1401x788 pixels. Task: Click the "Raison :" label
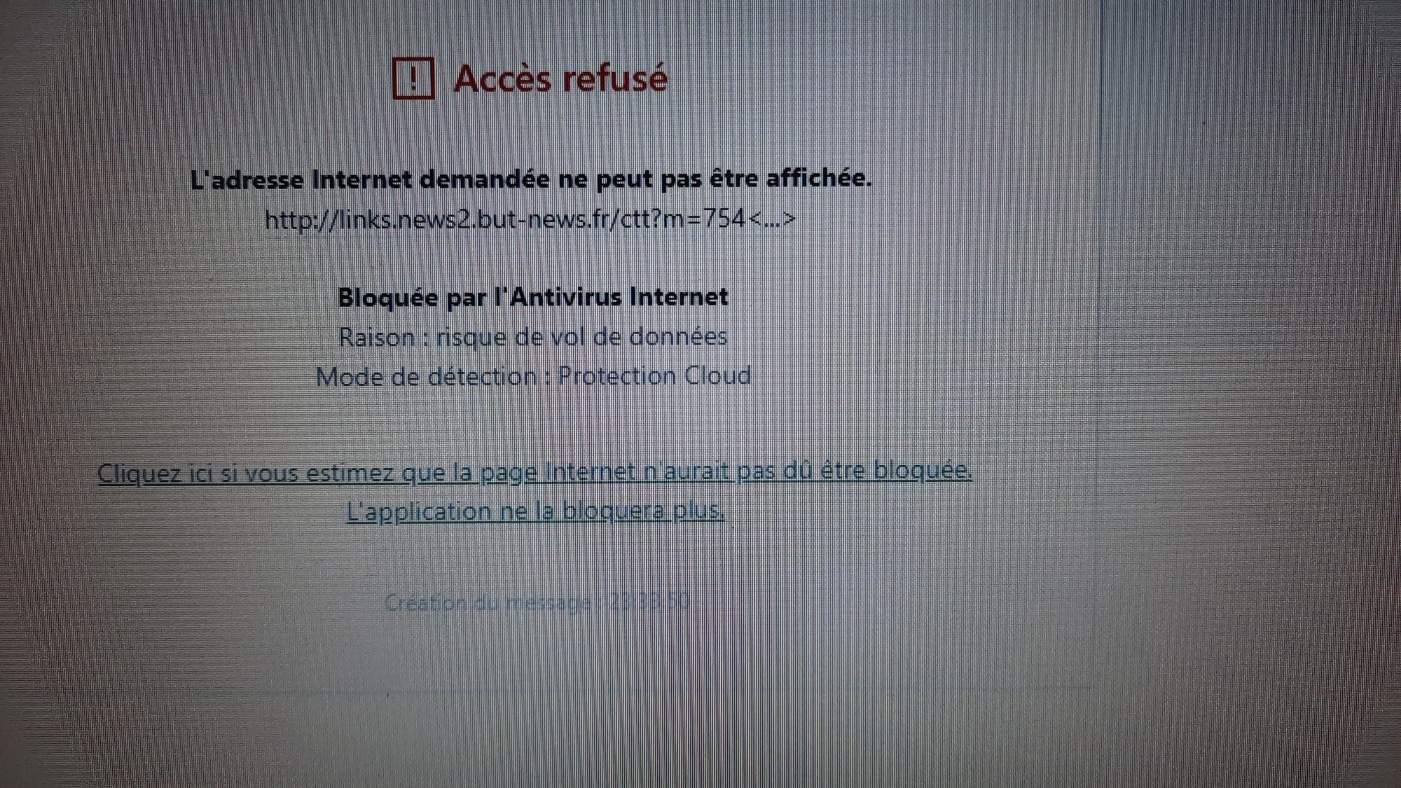click(383, 337)
